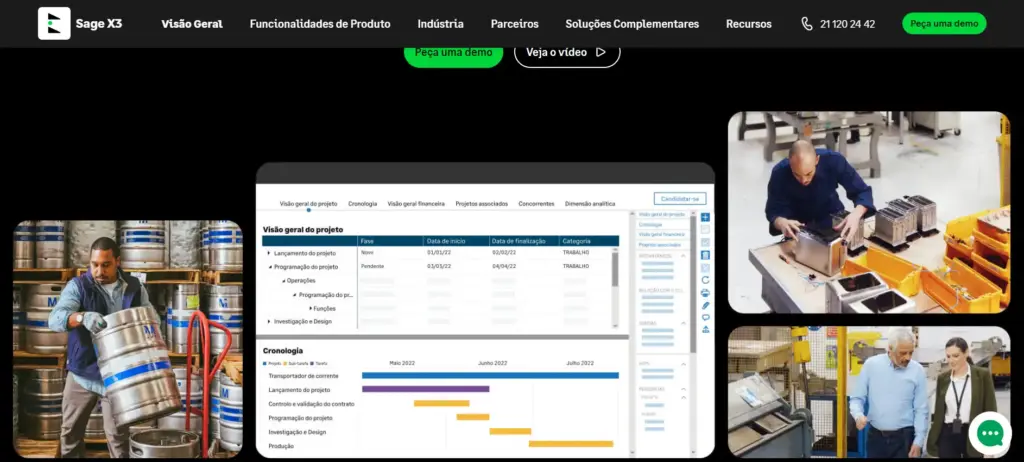Expand the Lançamento do projeto tree row
1024x462 pixels.
pyautogui.click(x=269, y=253)
